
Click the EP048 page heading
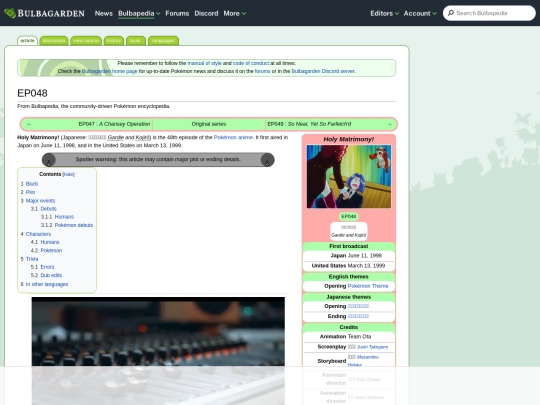[32, 93]
